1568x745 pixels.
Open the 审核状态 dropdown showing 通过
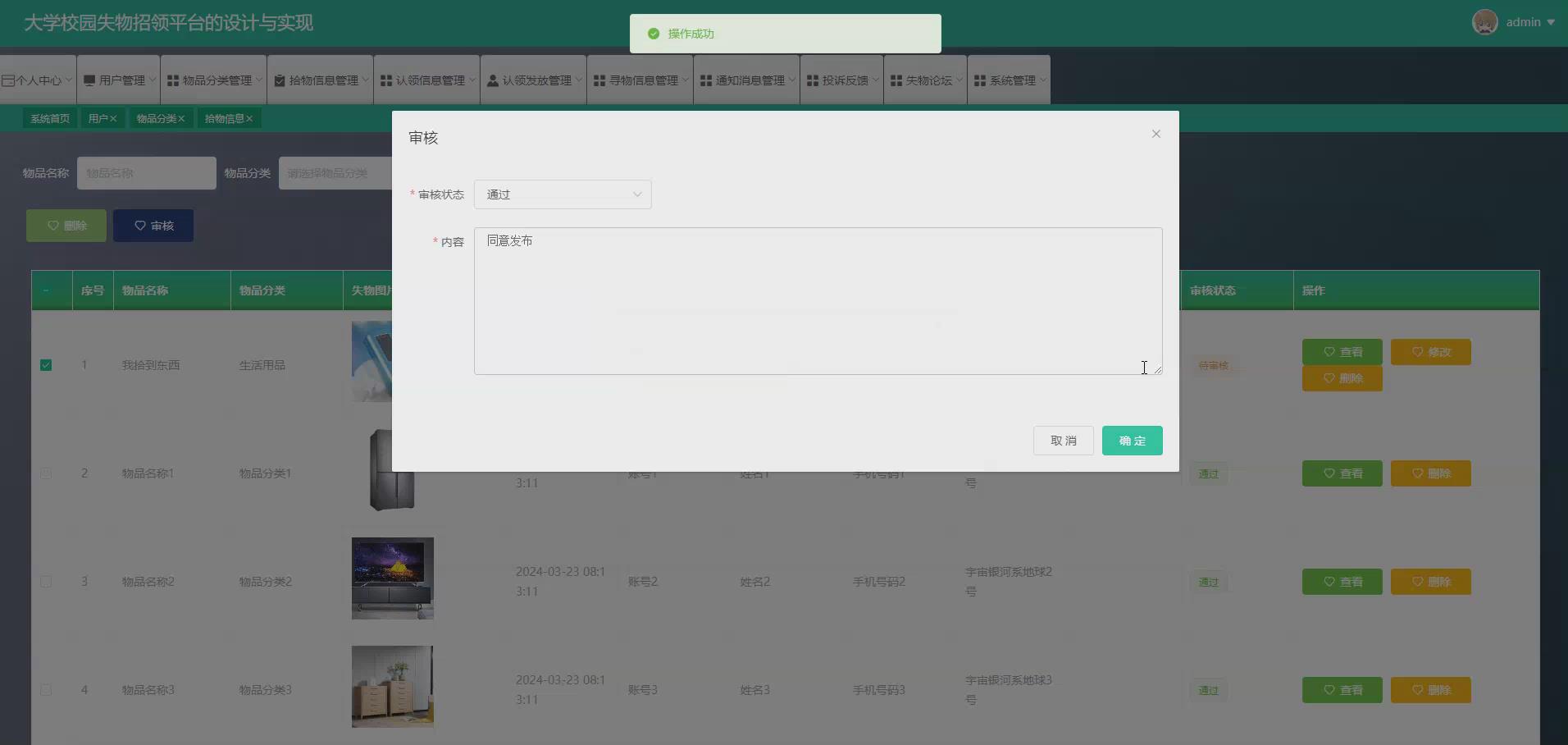[563, 194]
